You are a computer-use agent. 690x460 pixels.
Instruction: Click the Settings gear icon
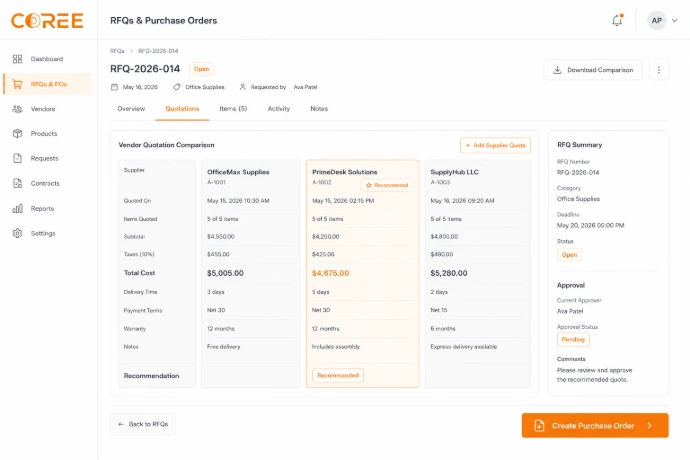tap(17, 233)
